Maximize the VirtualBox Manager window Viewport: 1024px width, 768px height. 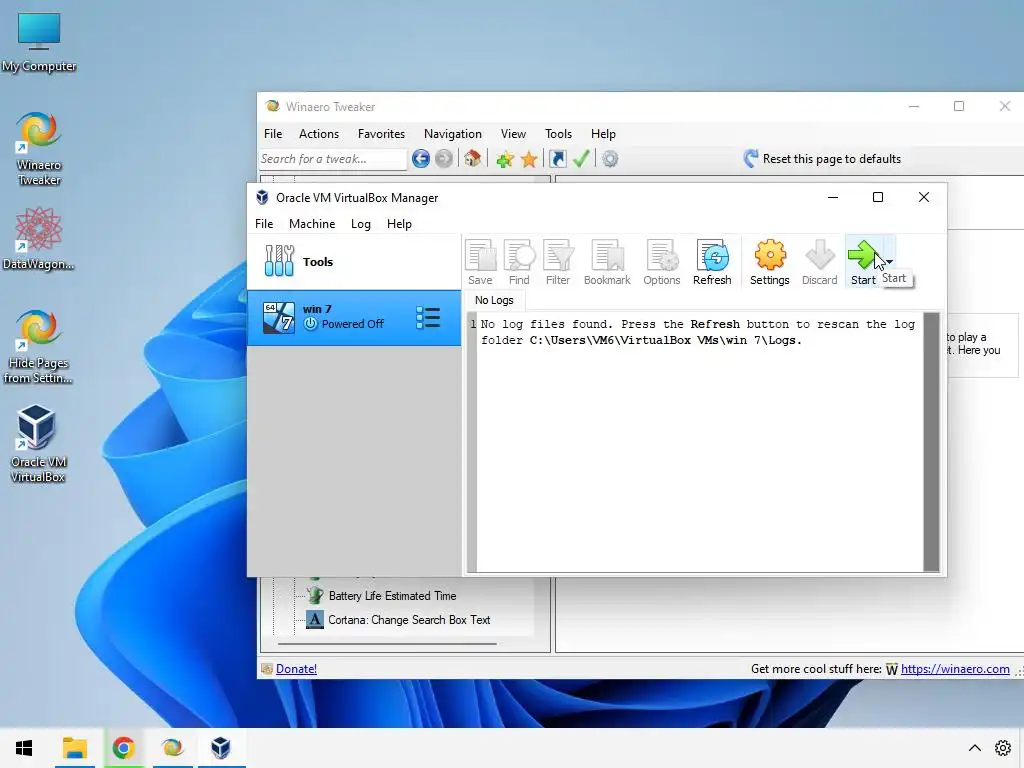878,197
